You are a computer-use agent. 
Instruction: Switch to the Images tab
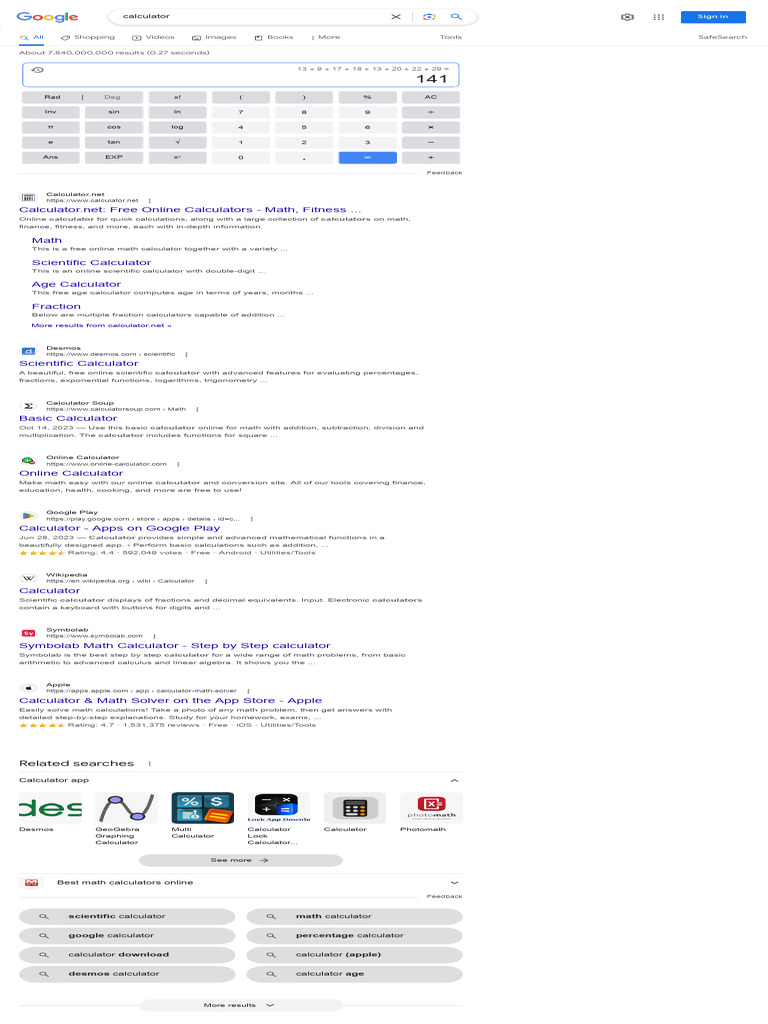(x=214, y=37)
